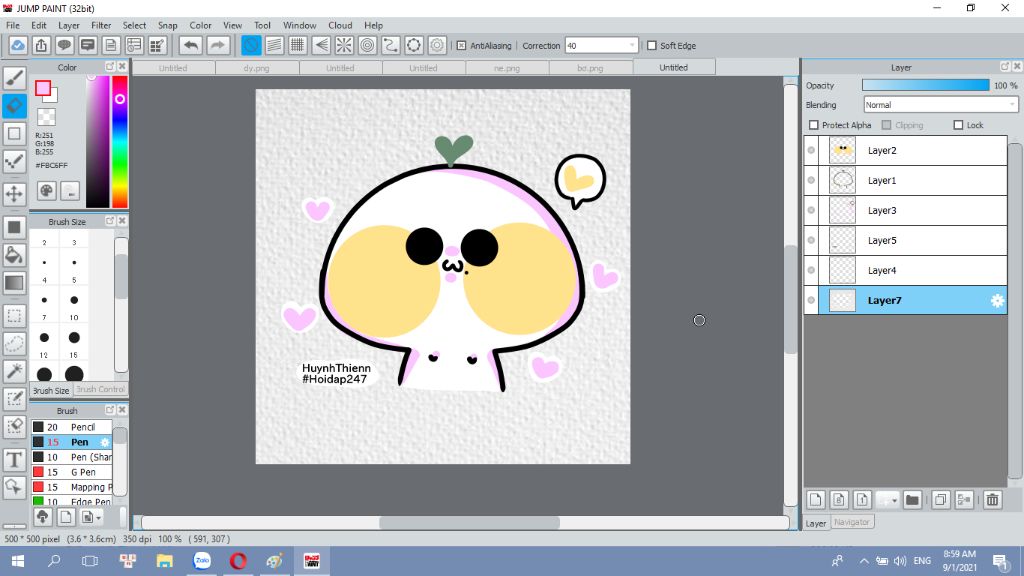1024x576 pixels.
Task: Switch to the dy.png document tab
Action: pyautogui.click(x=256, y=68)
